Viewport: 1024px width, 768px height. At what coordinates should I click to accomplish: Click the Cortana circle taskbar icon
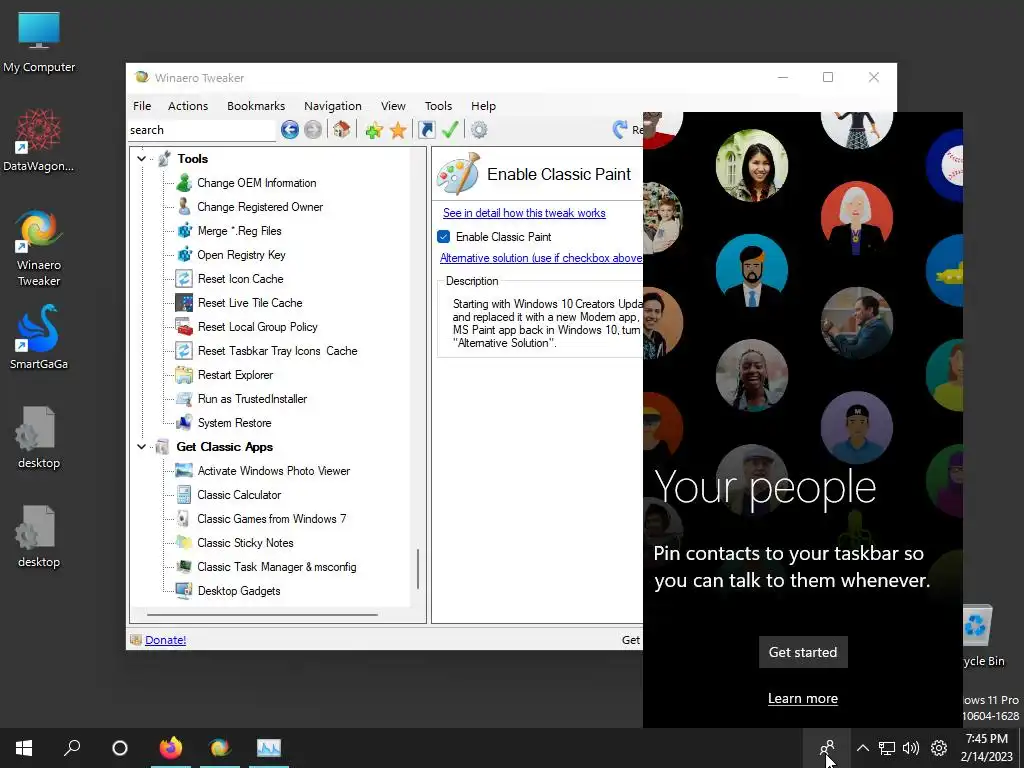(120, 748)
